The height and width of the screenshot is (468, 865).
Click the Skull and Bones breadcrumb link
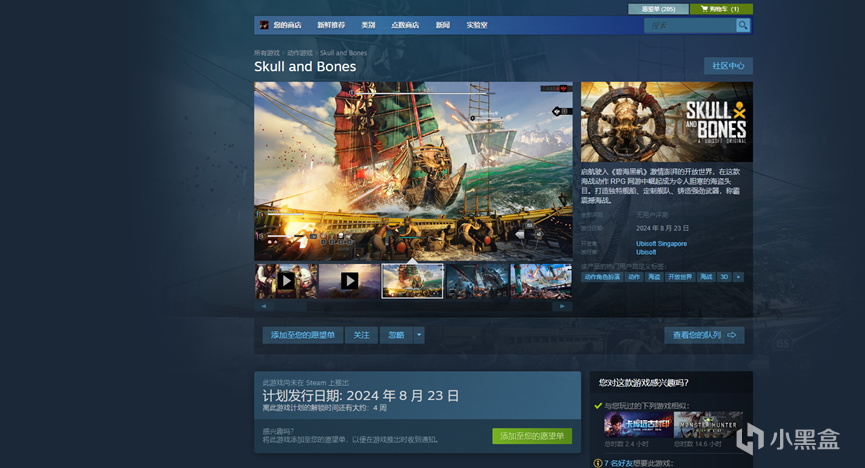pos(343,53)
